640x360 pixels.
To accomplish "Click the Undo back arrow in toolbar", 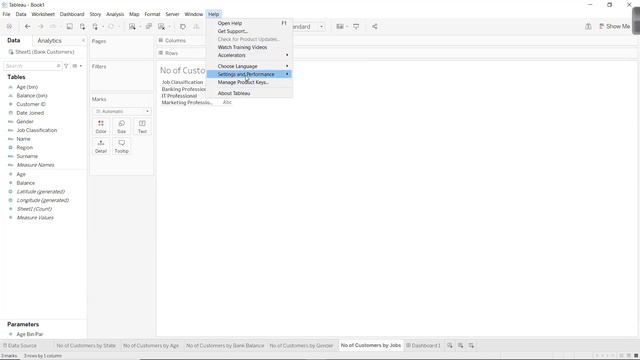I will coord(27,27).
